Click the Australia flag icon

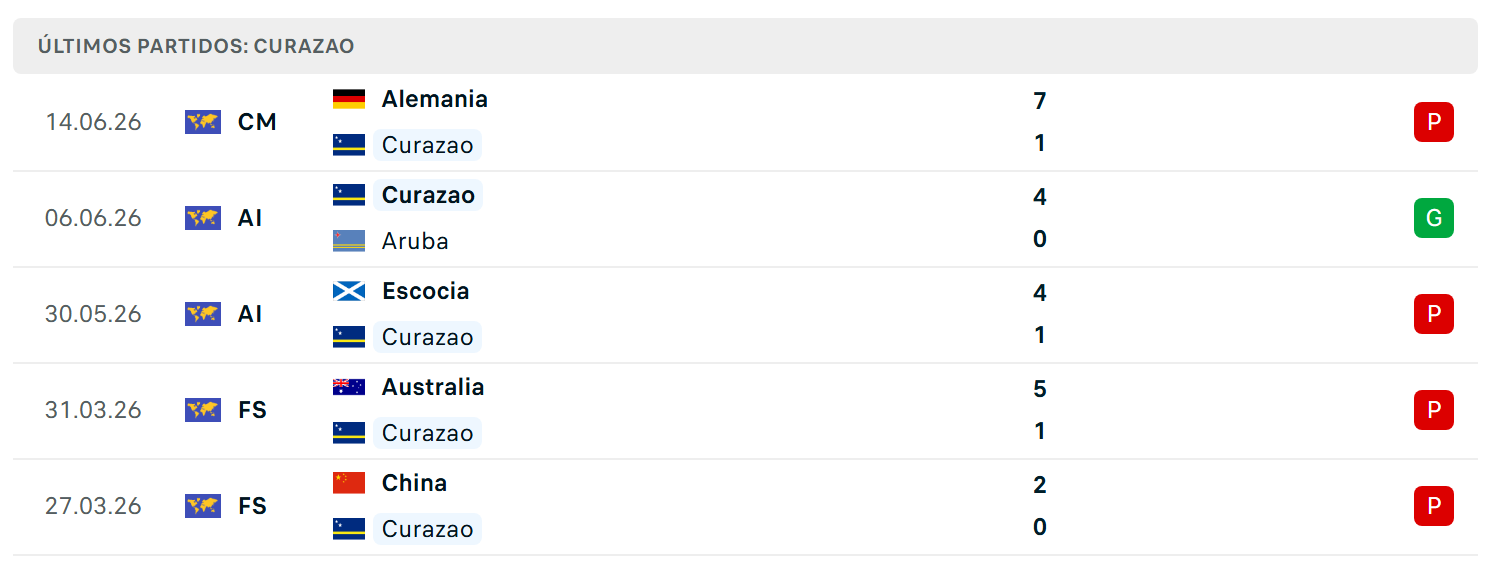[x=349, y=387]
